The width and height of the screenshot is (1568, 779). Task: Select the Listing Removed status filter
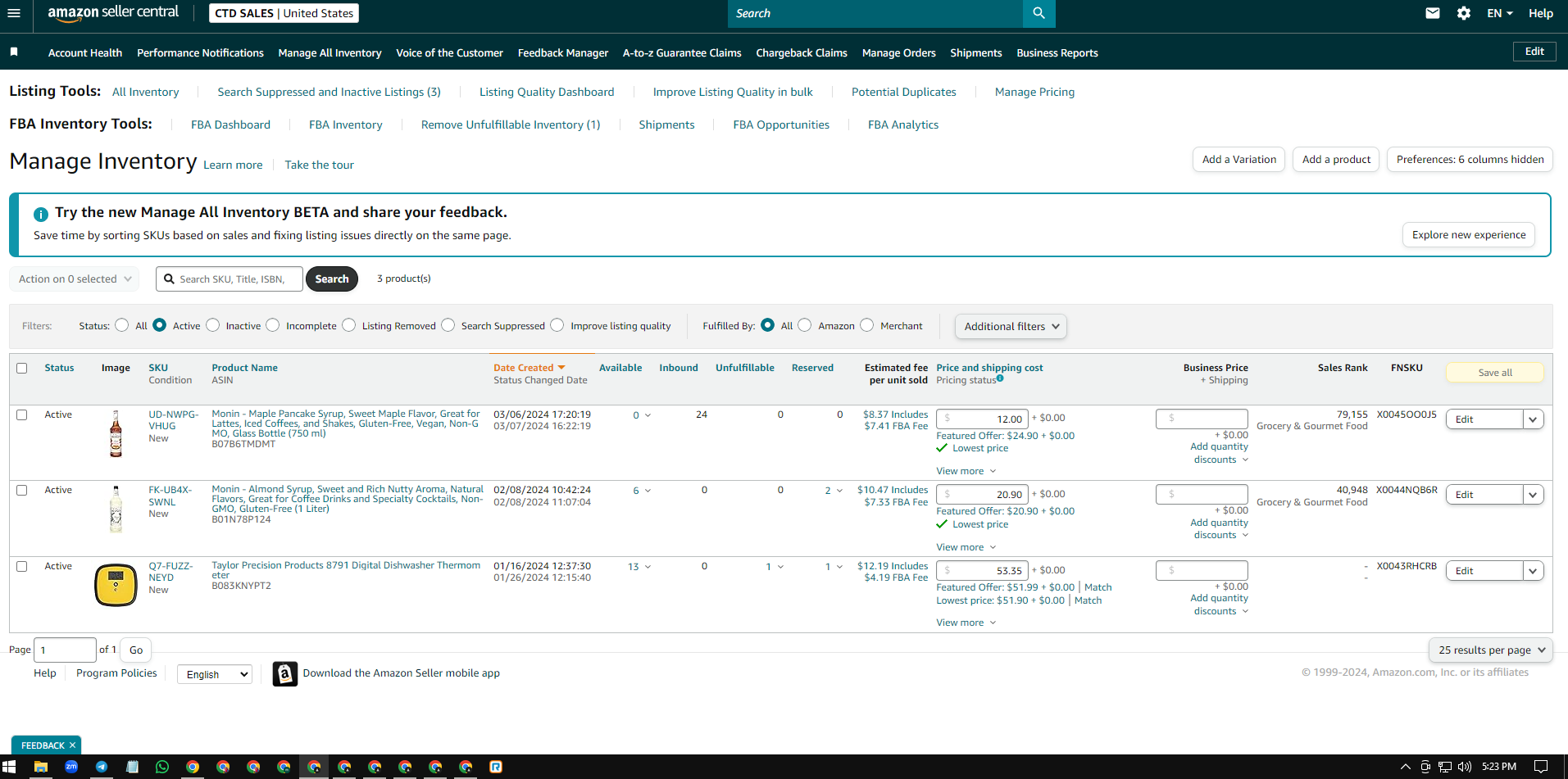[x=349, y=325]
